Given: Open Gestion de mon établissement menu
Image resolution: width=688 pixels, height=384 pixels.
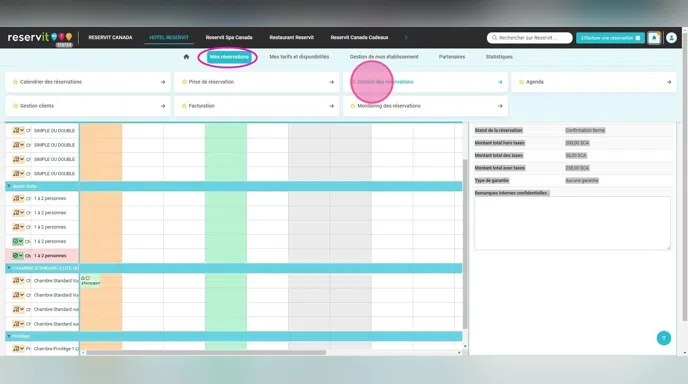Looking at the screenshot, I should (x=384, y=57).
